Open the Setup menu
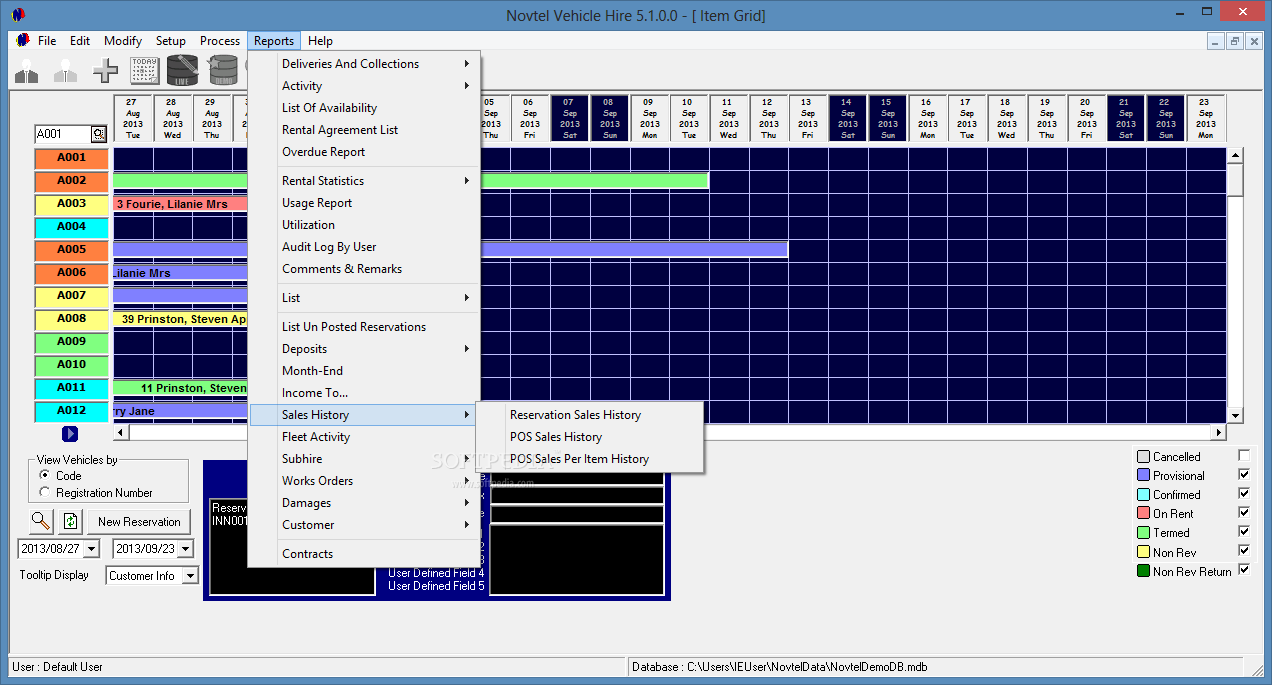Image resolution: width=1272 pixels, height=685 pixels. [171, 41]
